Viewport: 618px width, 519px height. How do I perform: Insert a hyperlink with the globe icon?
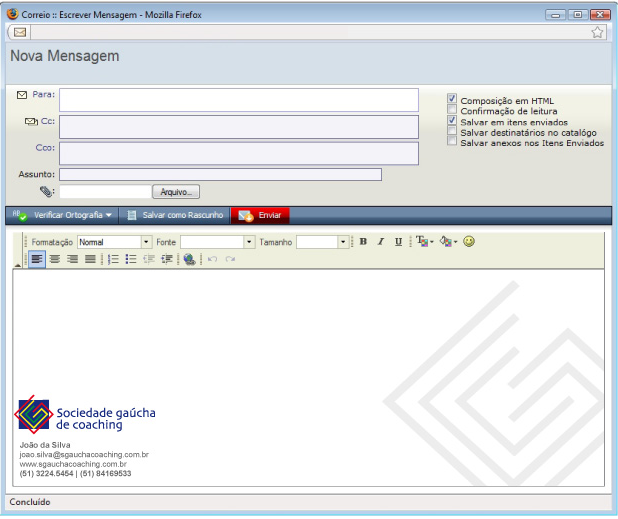189,259
